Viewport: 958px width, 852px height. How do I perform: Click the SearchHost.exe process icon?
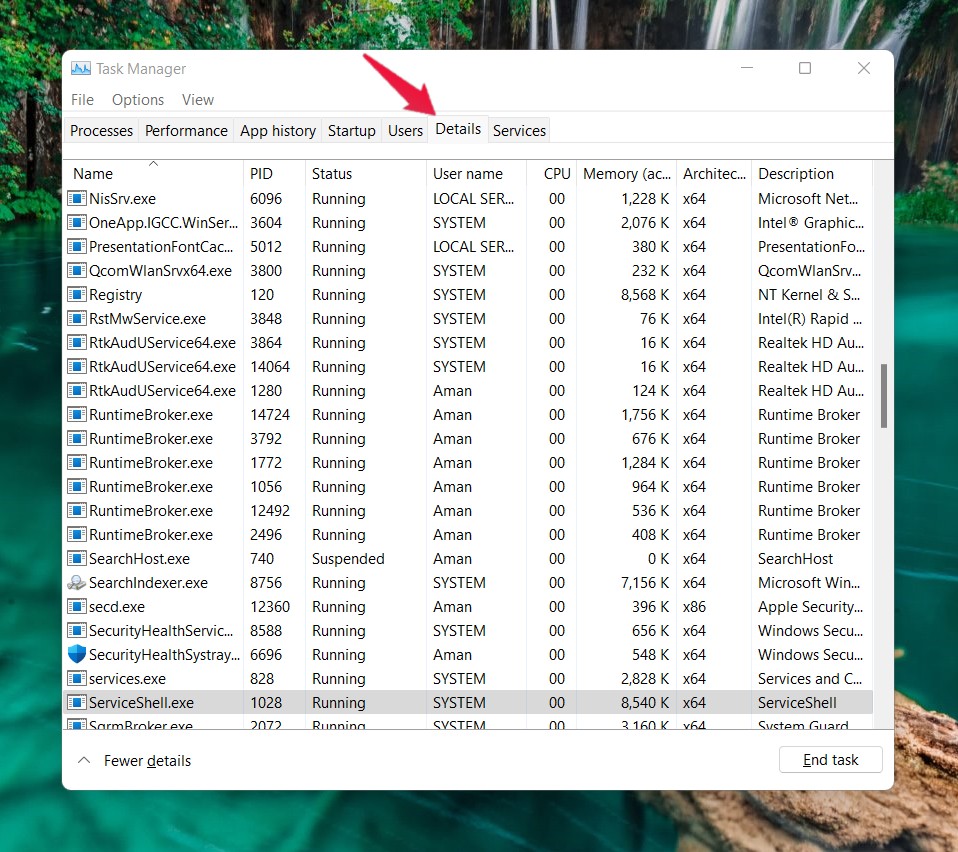tap(77, 559)
